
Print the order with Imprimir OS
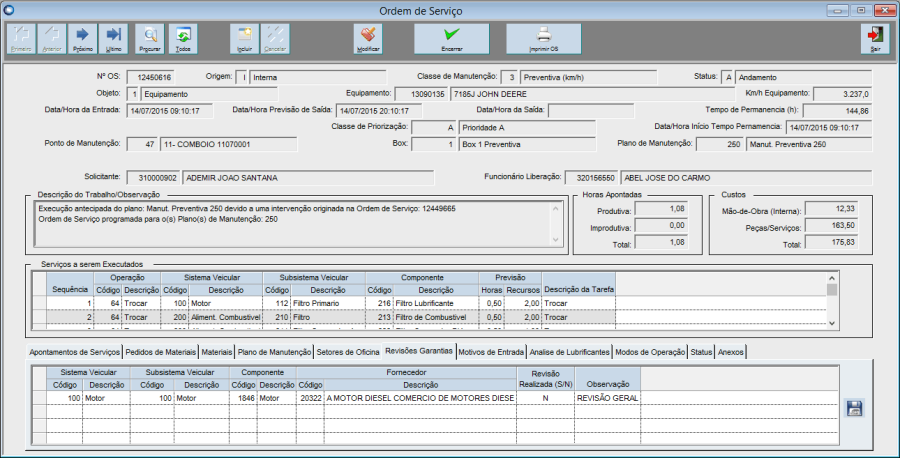pyautogui.click(x=543, y=38)
